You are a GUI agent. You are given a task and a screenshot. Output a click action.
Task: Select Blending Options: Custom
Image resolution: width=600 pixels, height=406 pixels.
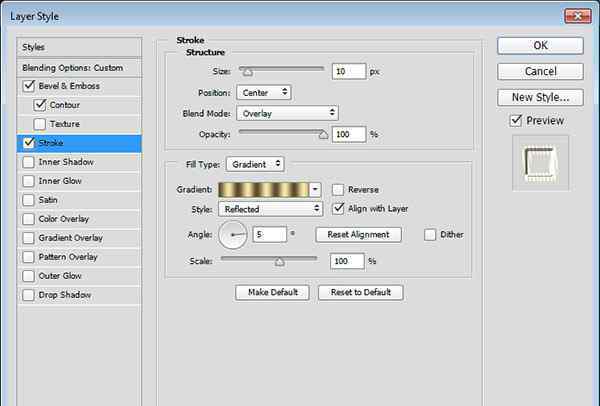click(79, 68)
